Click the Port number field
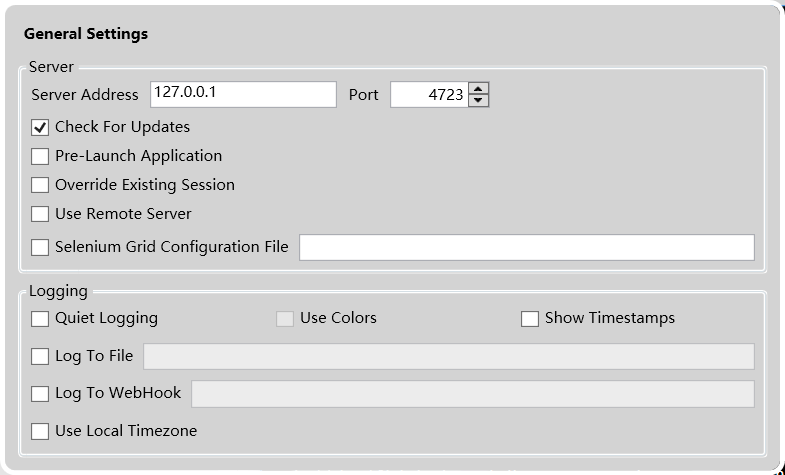This screenshot has width=785, height=475. [x=429, y=95]
